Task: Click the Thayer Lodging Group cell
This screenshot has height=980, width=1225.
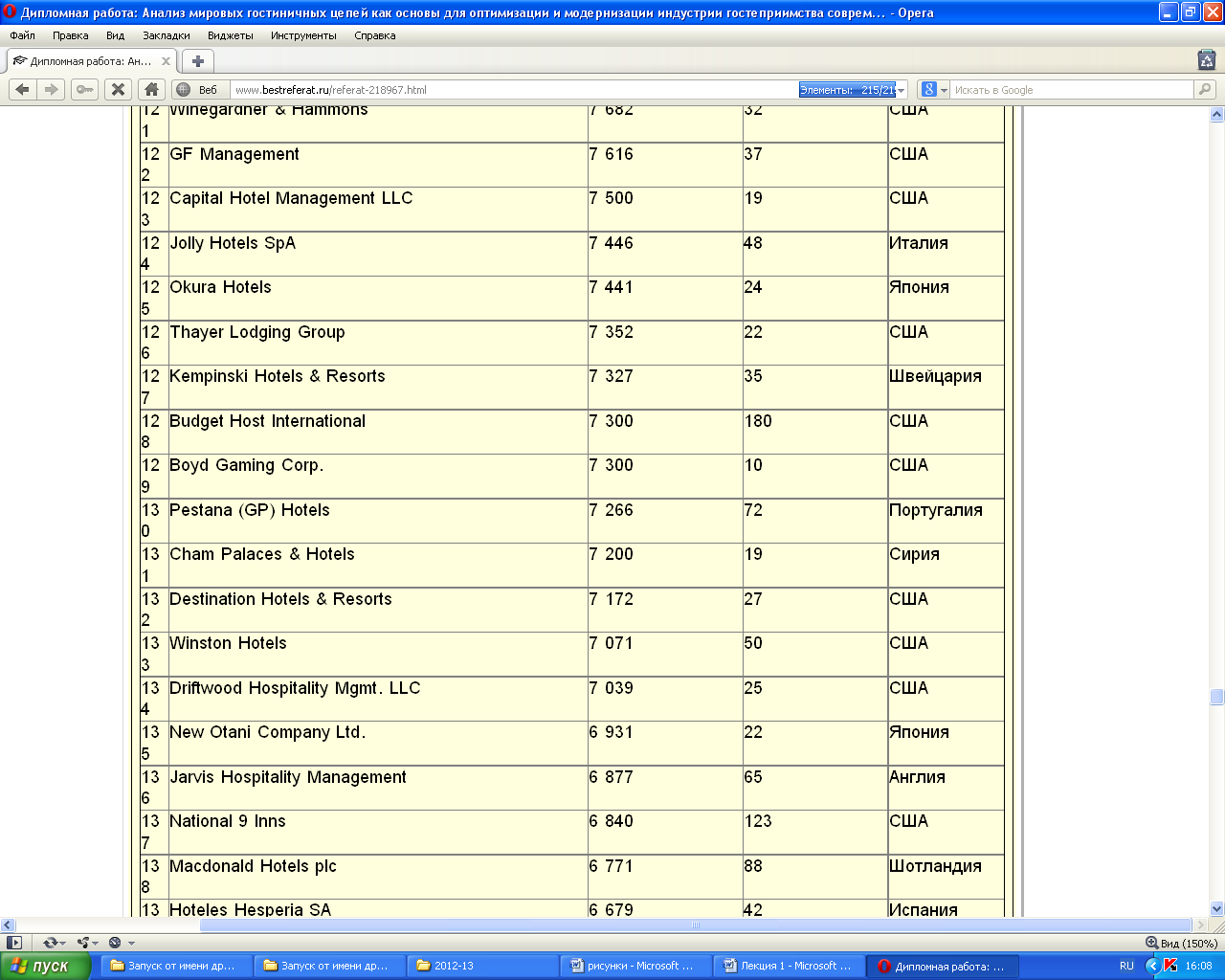Action: (378, 343)
